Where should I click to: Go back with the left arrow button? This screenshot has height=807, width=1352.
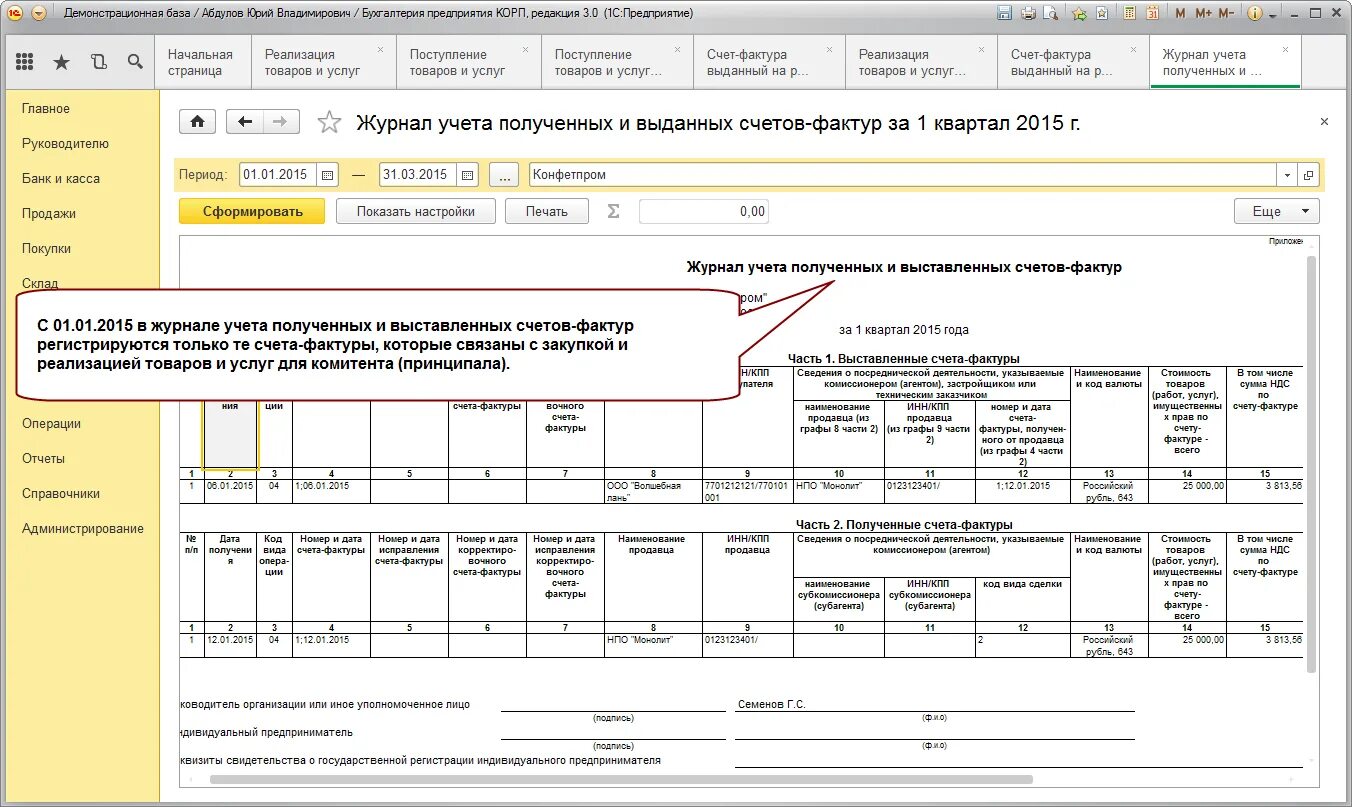[245, 122]
